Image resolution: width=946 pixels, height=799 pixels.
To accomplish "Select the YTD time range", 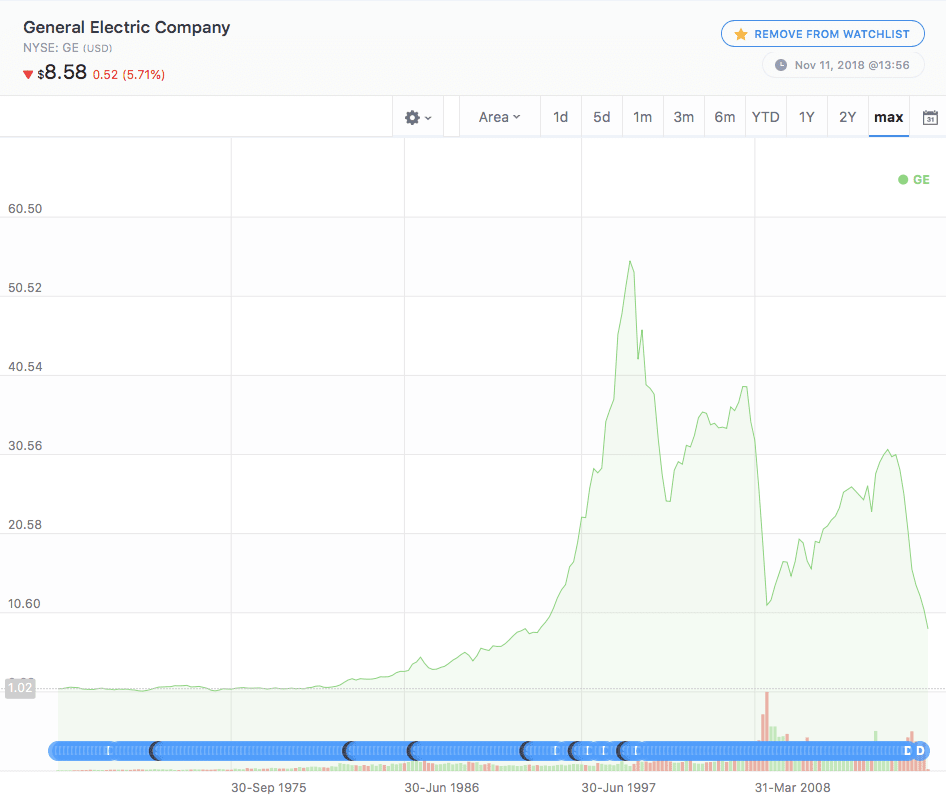I will tap(766, 117).
